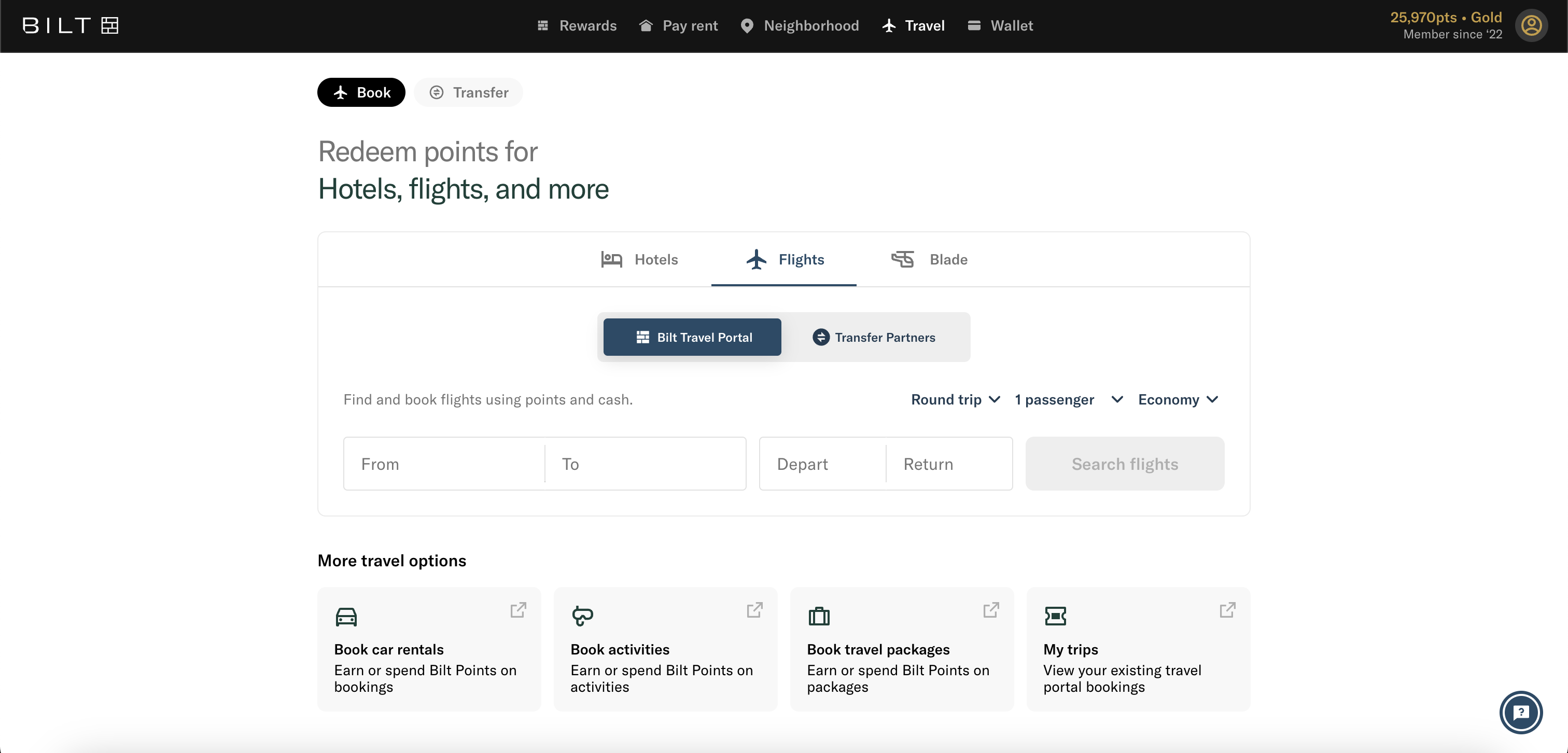Open the Economy cabin class dropdown

click(1179, 399)
